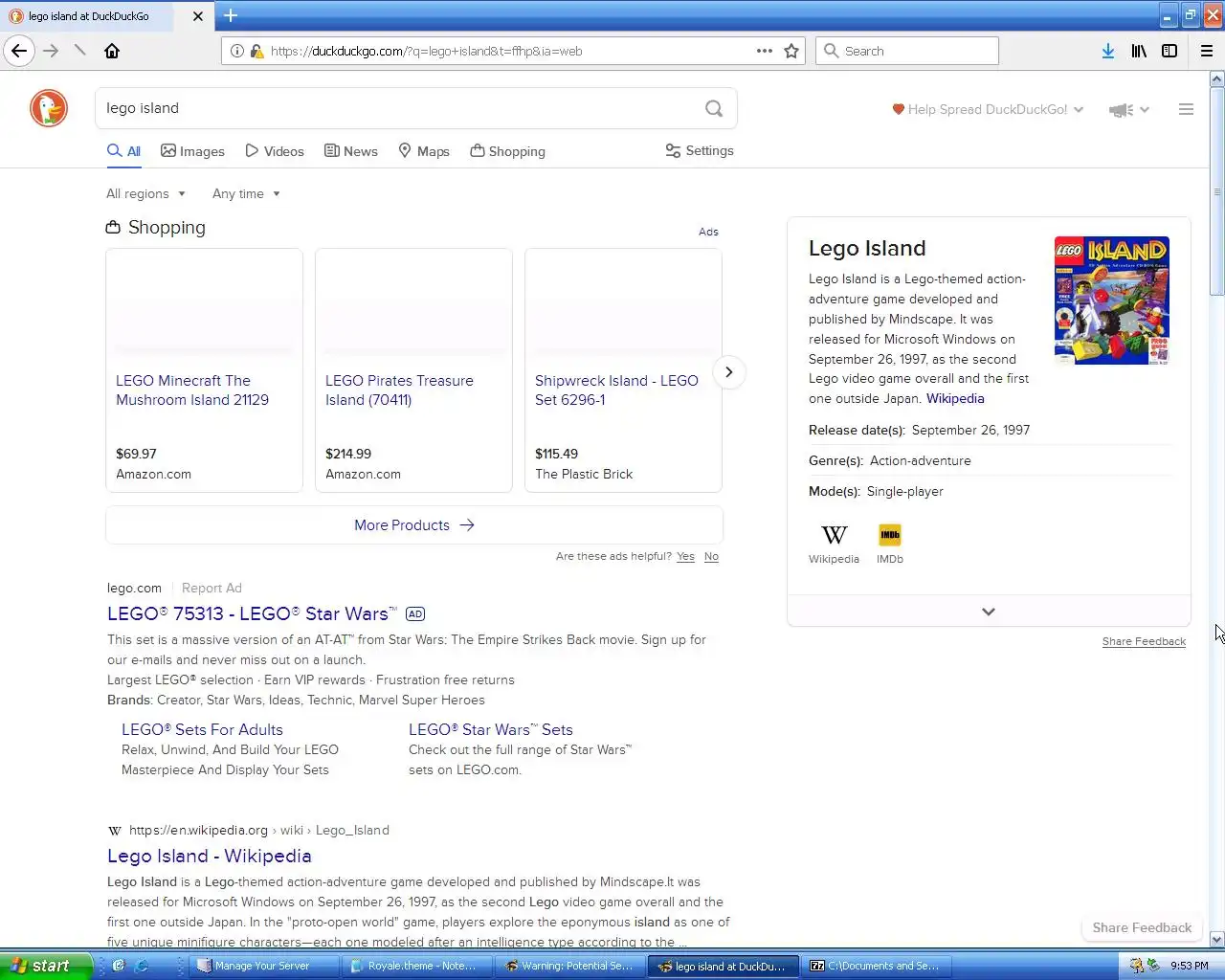Click the browser forward arrow
Viewport: 1225px width, 980px height.
(51, 51)
